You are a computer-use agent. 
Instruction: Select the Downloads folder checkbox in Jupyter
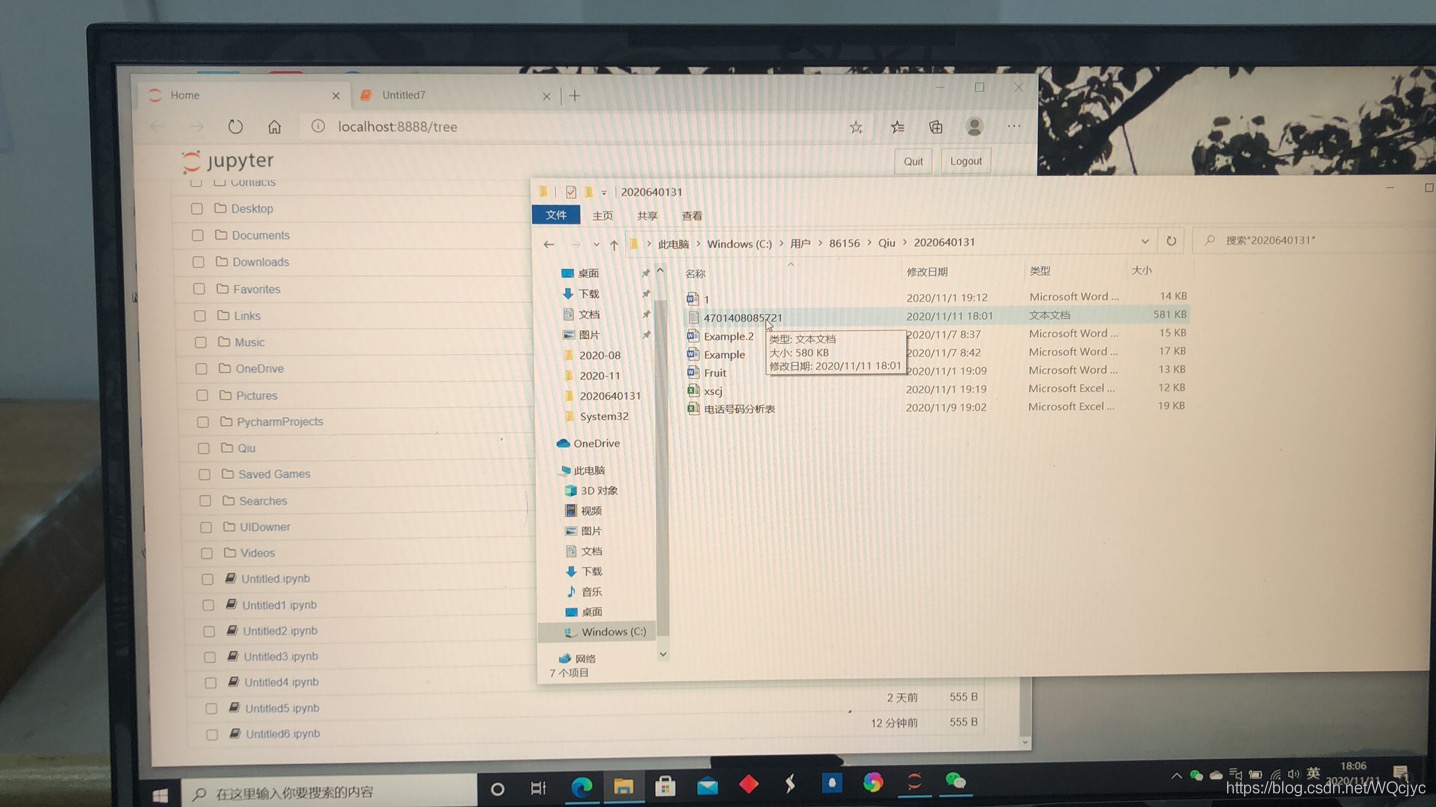[x=198, y=262]
